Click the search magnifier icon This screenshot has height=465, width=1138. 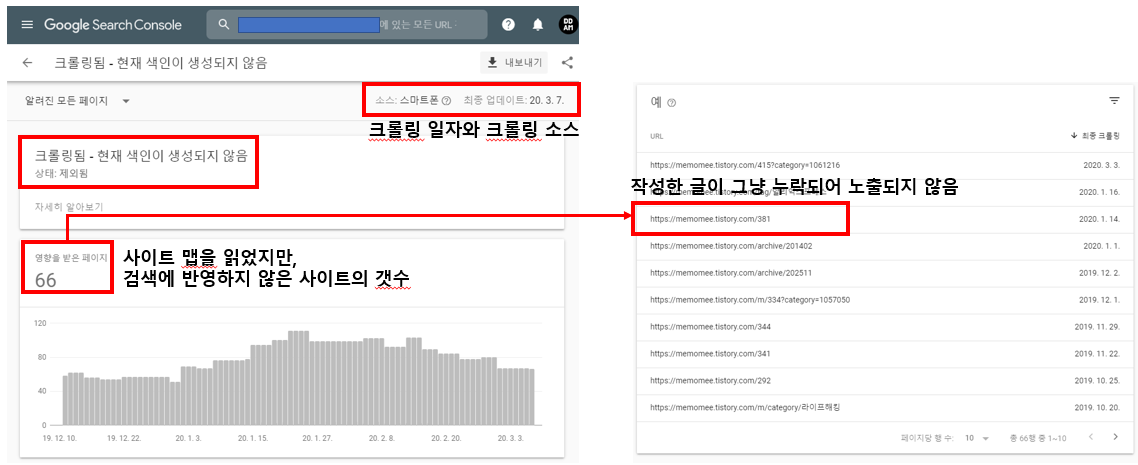point(224,25)
